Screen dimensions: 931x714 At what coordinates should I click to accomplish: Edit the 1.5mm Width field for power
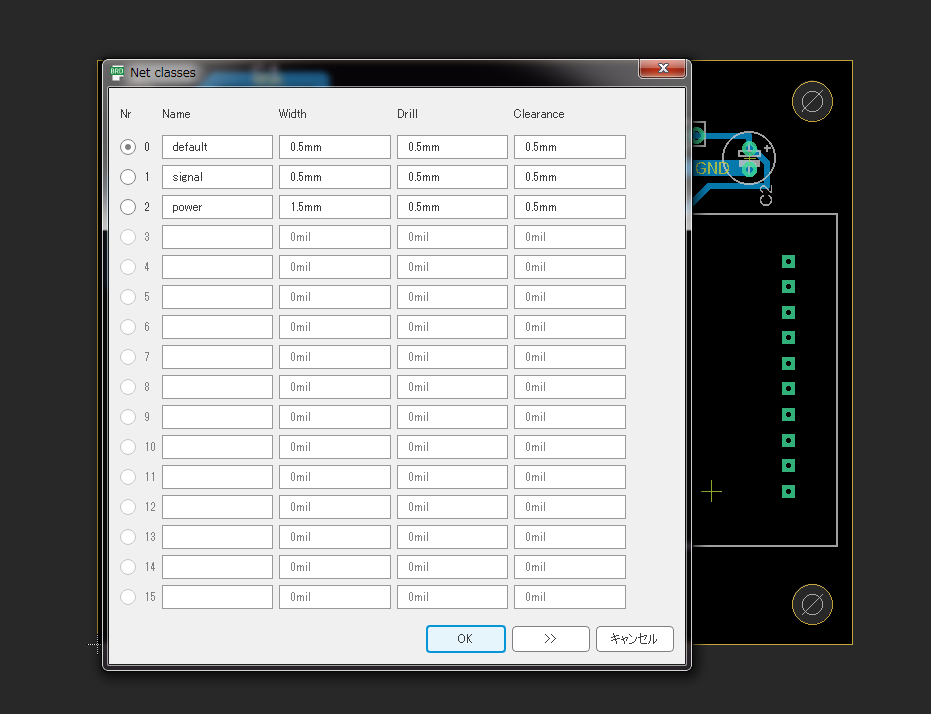point(335,207)
